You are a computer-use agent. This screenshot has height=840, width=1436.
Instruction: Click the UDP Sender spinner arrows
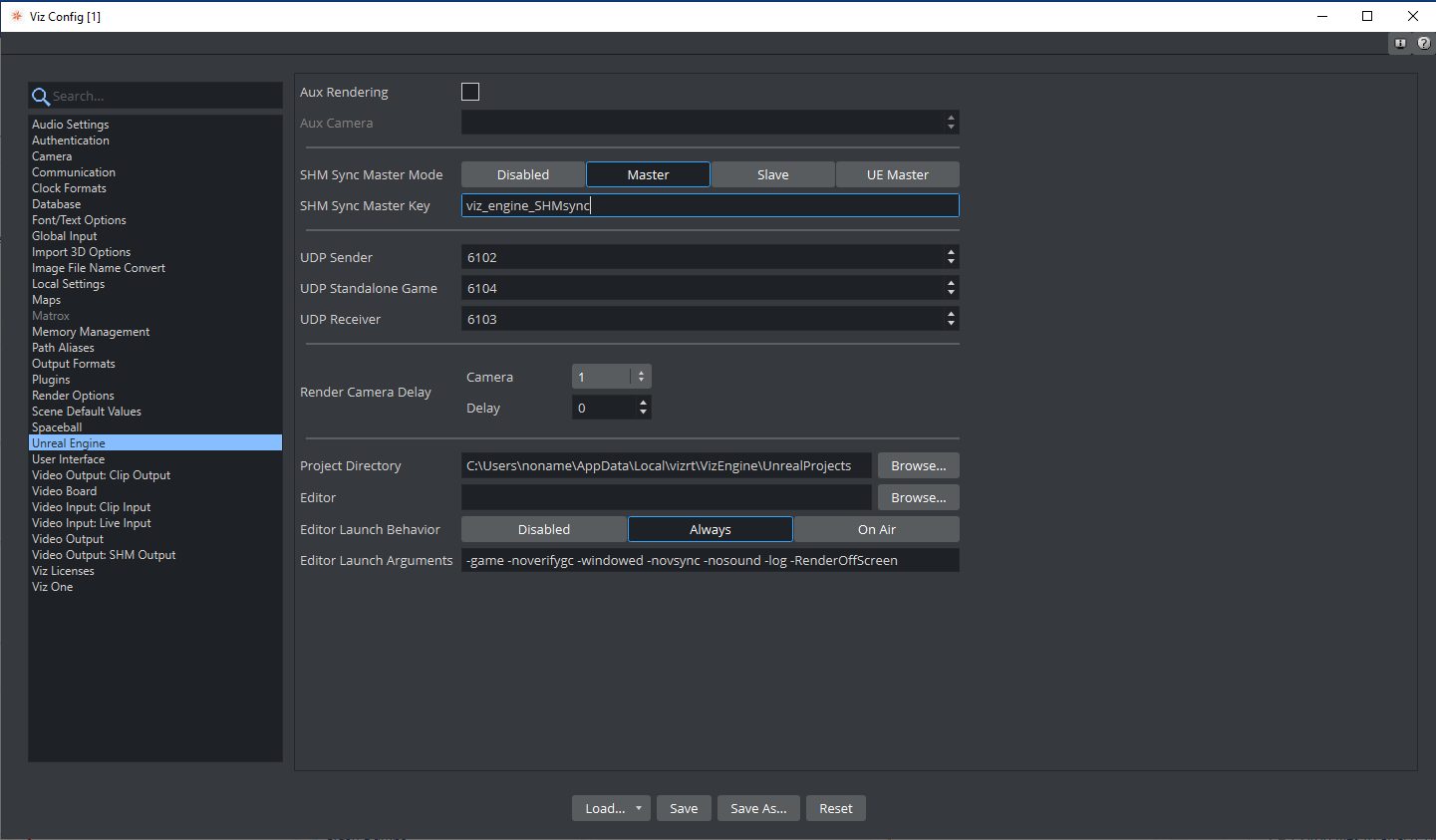pos(951,257)
